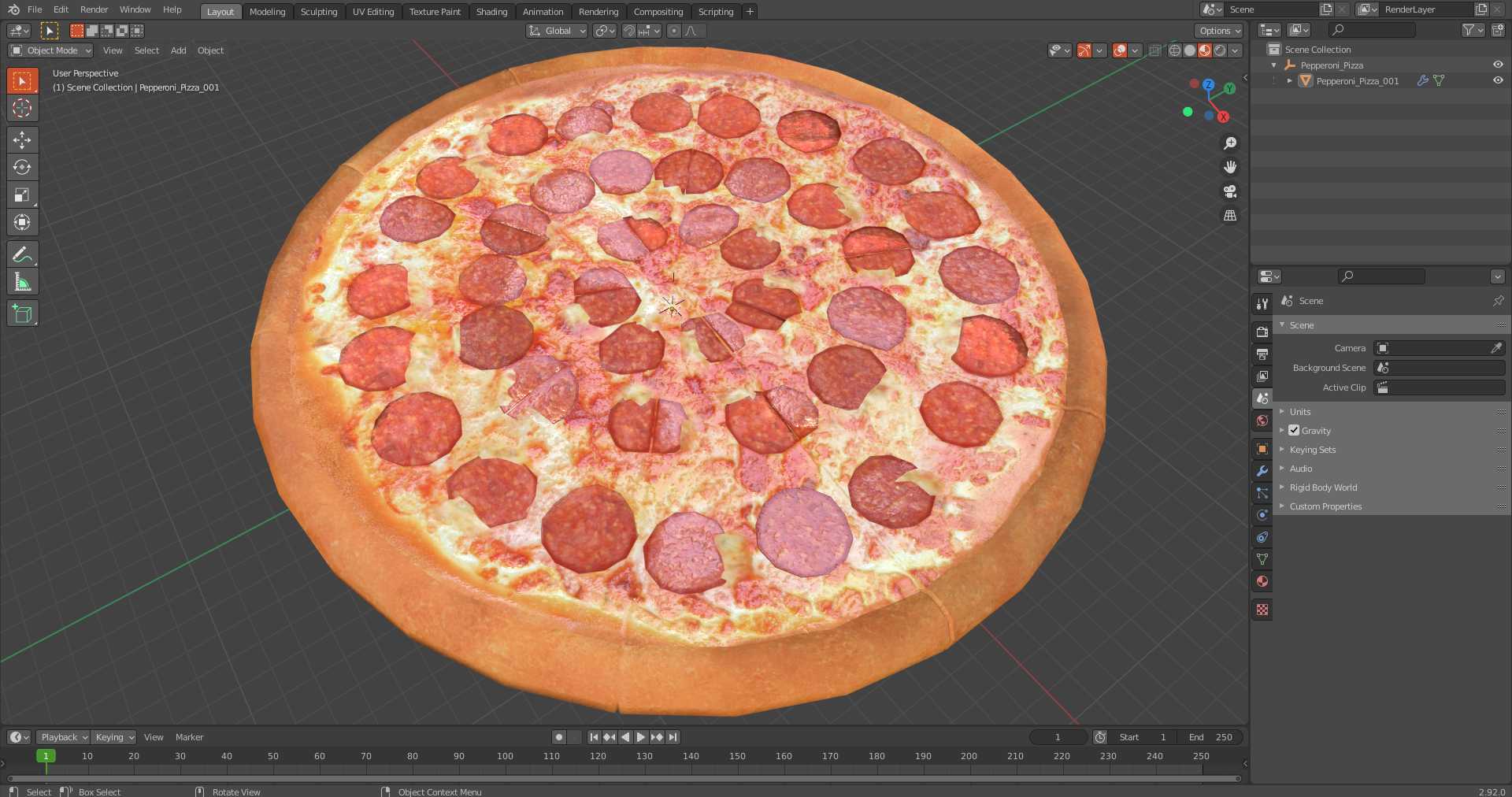This screenshot has width=1512, height=797.
Task: Open the Render menu
Action: (x=94, y=9)
